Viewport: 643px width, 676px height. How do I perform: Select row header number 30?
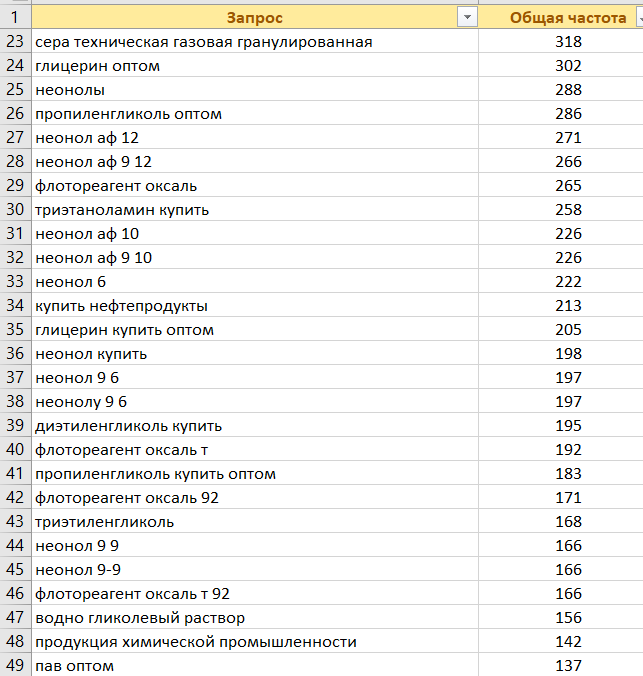15,210
